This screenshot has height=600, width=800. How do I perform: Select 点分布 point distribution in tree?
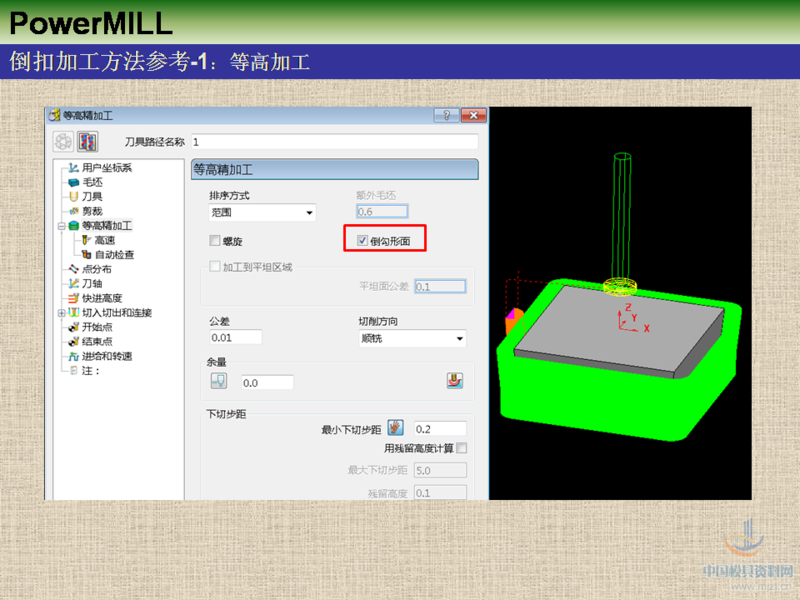[96, 269]
